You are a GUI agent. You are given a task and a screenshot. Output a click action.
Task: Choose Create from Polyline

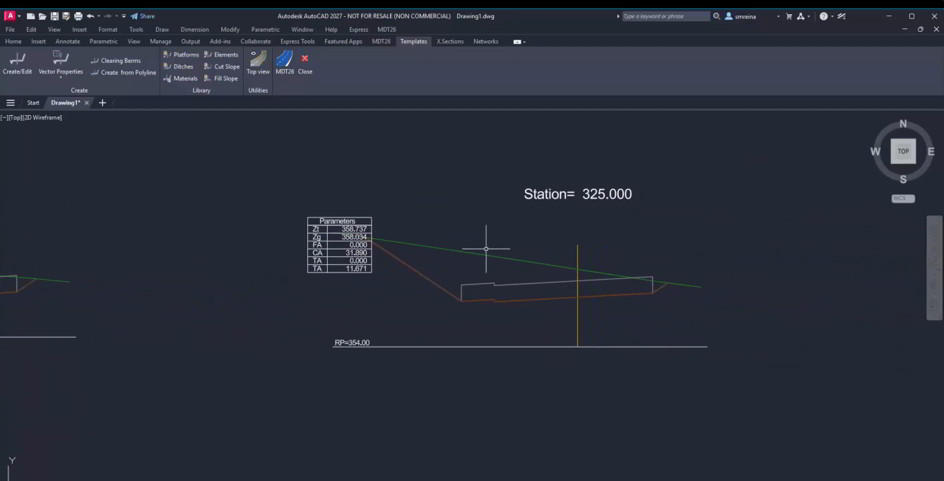(123, 73)
